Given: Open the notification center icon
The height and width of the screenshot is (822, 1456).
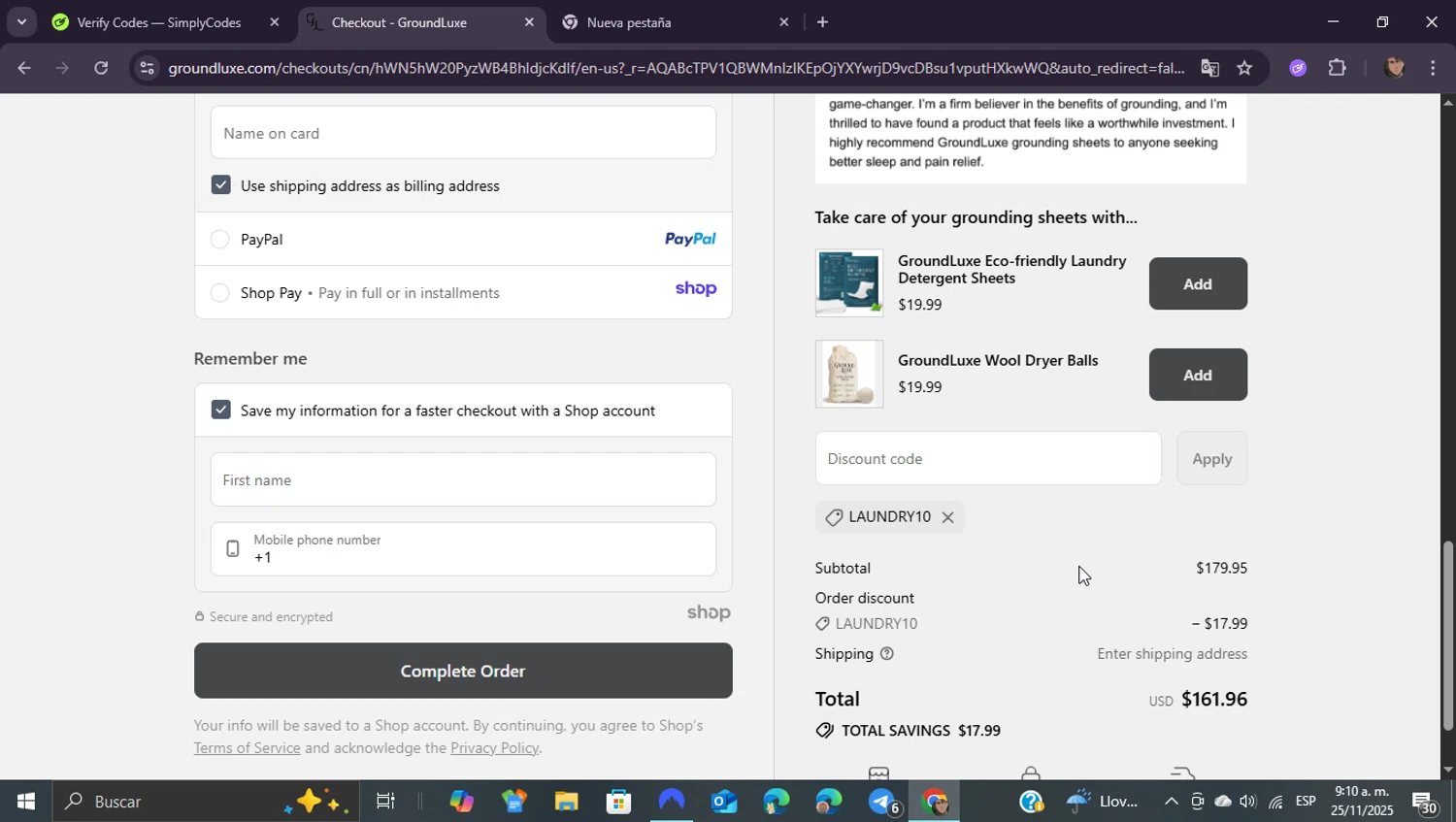Looking at the screenshot, I should (x=1425, y=803).
